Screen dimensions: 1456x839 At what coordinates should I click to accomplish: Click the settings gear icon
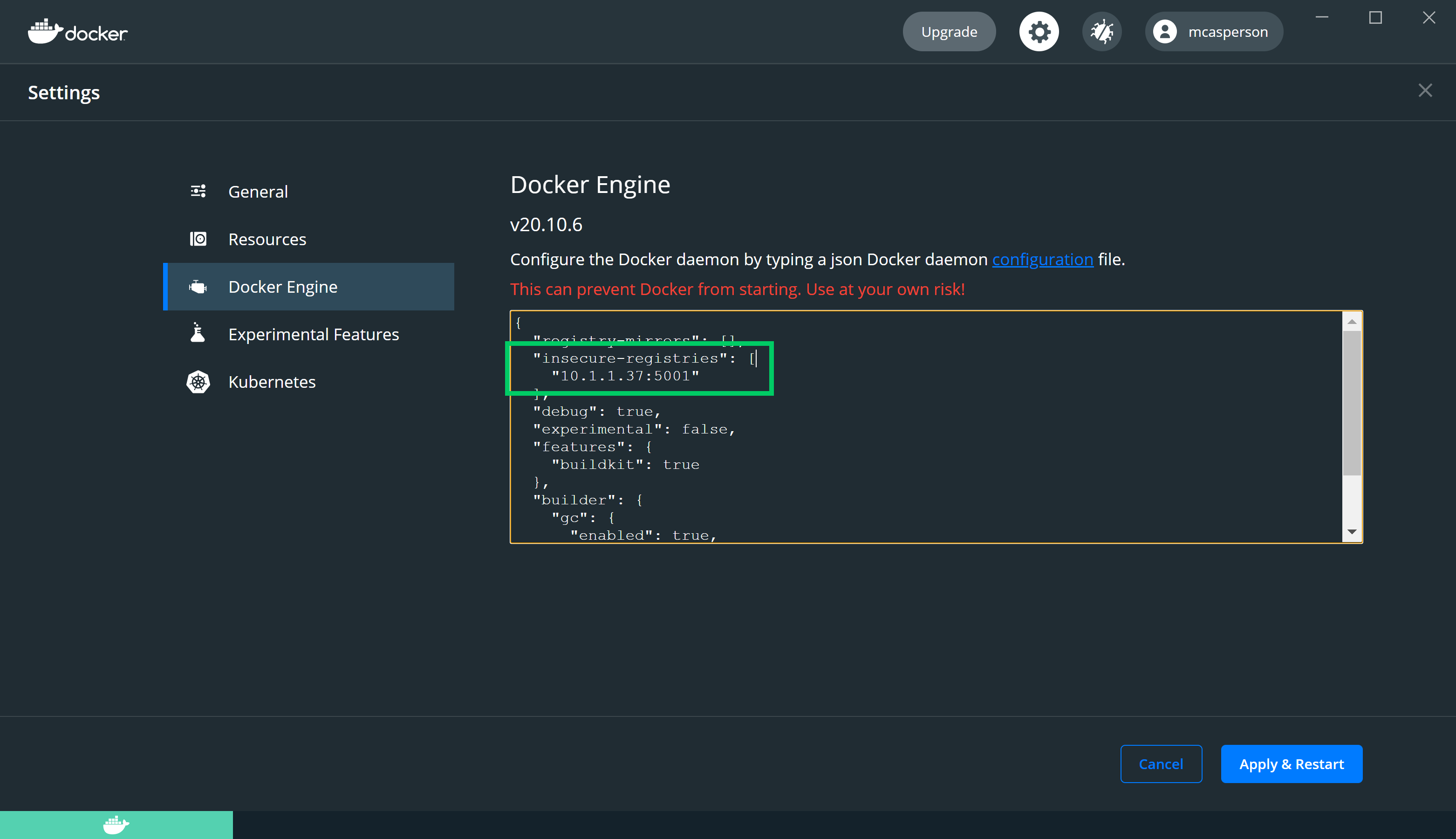pyautogui.click(x=1039, y=32)
